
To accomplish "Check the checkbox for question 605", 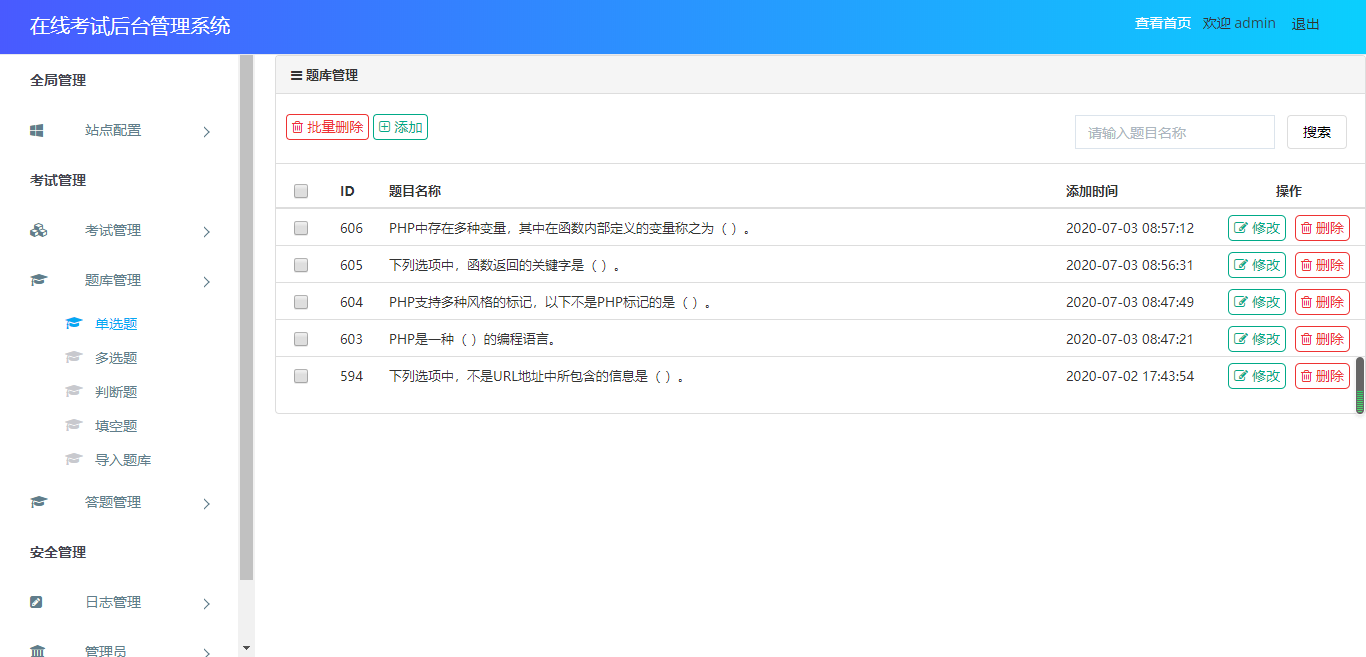I will (301, 265).
